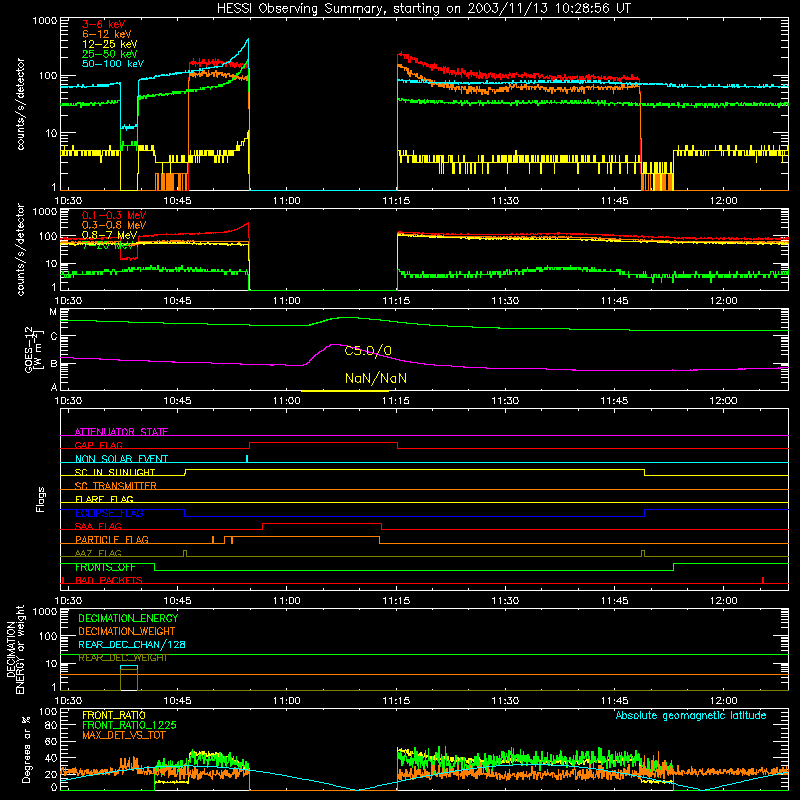Select the FRONTS_OFF flag label
This screenshot has height=800, width=800.
pos(105,567)
